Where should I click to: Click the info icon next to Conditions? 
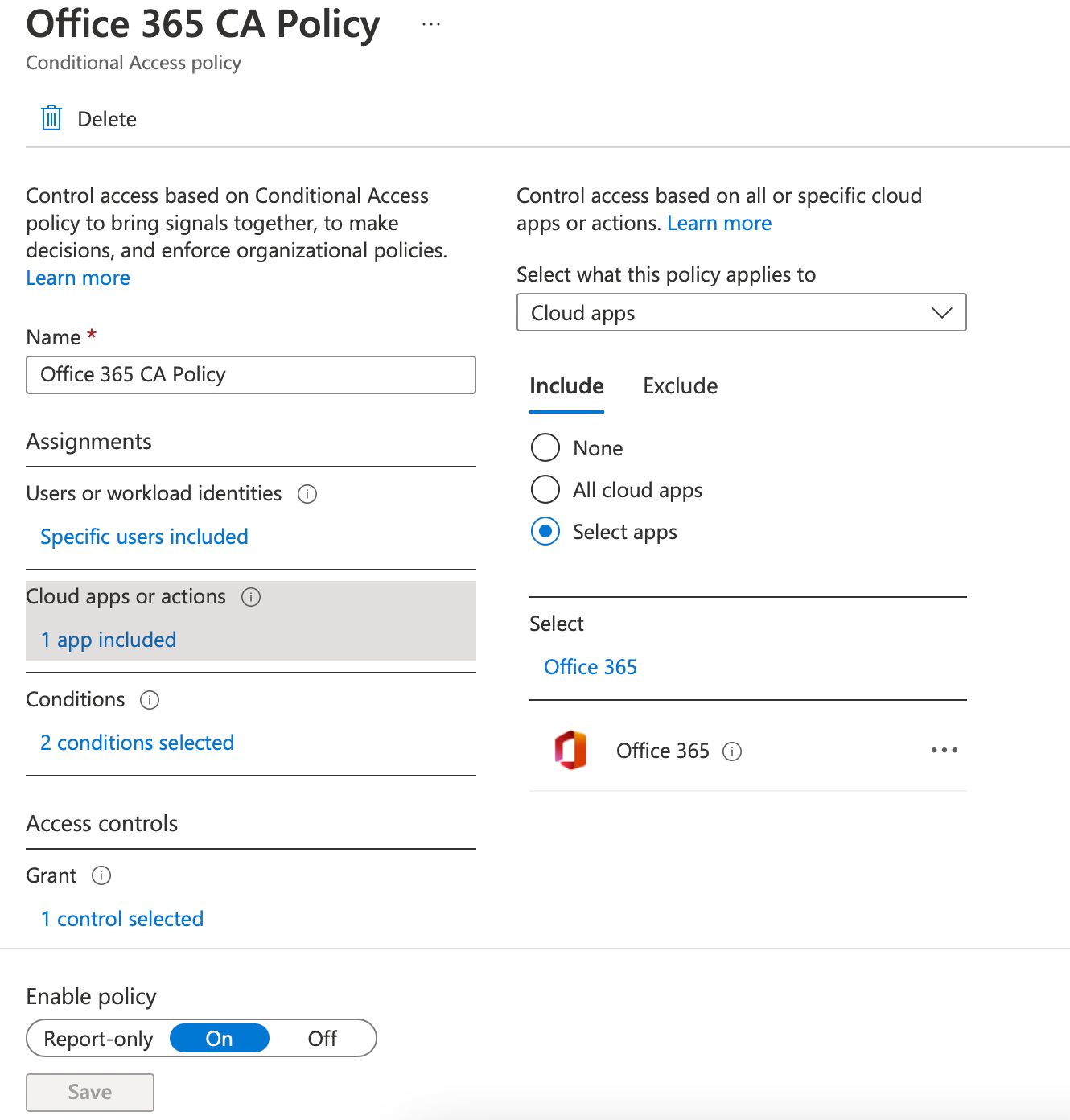point(150,700)
